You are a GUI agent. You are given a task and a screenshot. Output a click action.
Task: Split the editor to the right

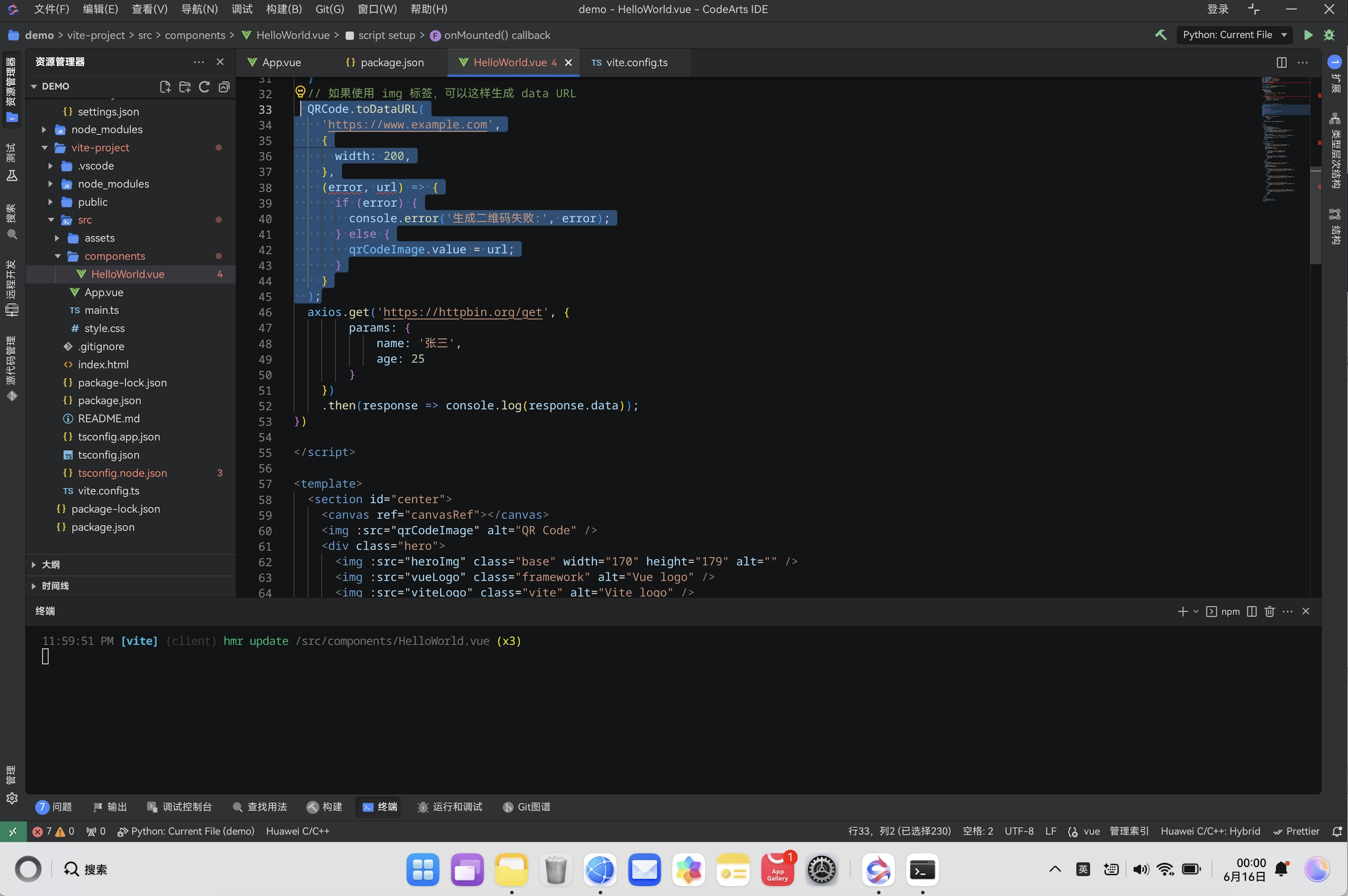tap(1281, 62)
